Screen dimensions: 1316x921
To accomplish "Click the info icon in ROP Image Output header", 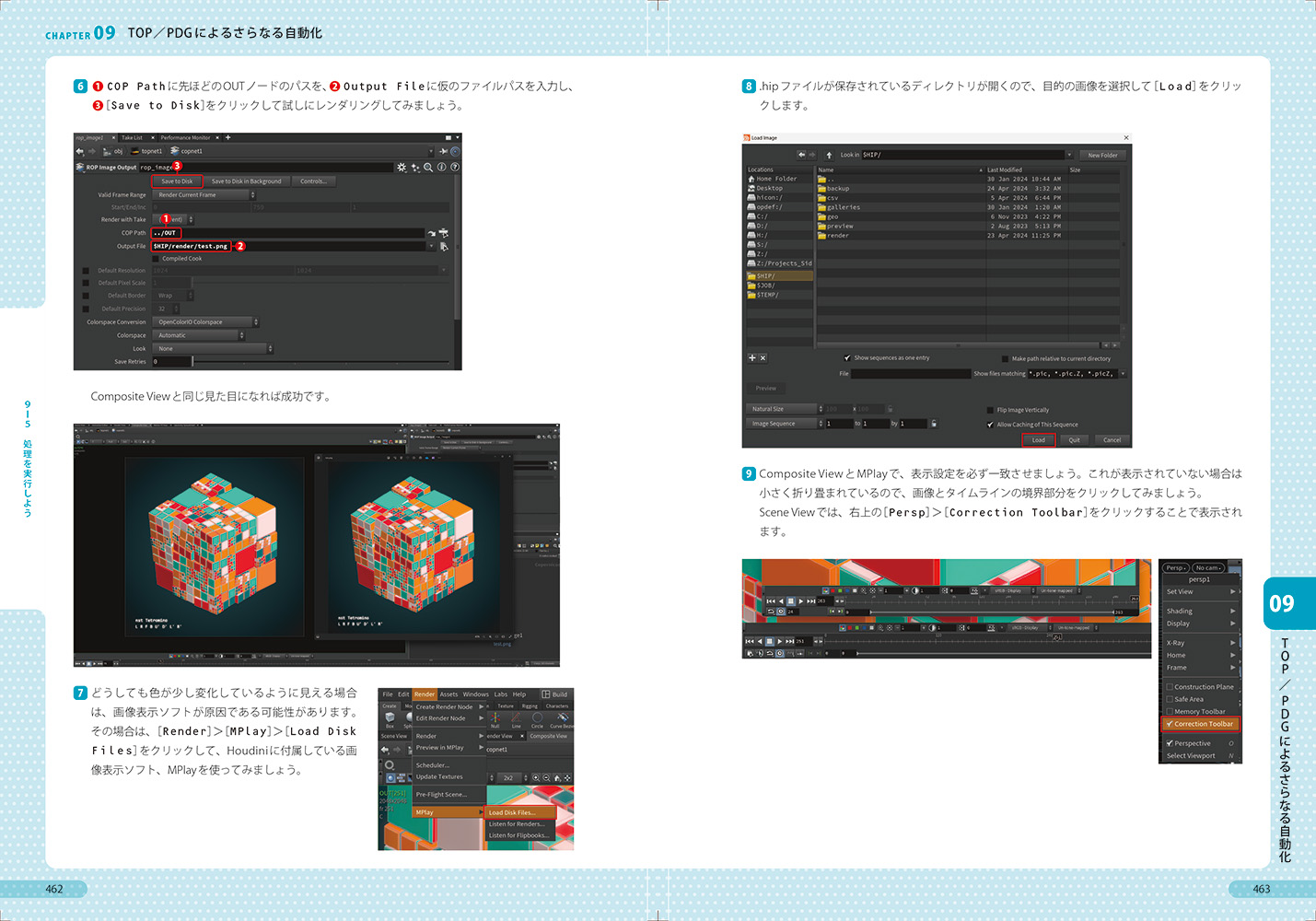I will [441, 168].
